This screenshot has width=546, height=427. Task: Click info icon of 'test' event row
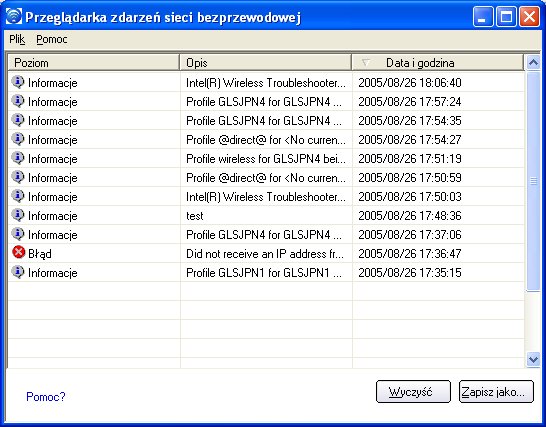click(18, 215)
